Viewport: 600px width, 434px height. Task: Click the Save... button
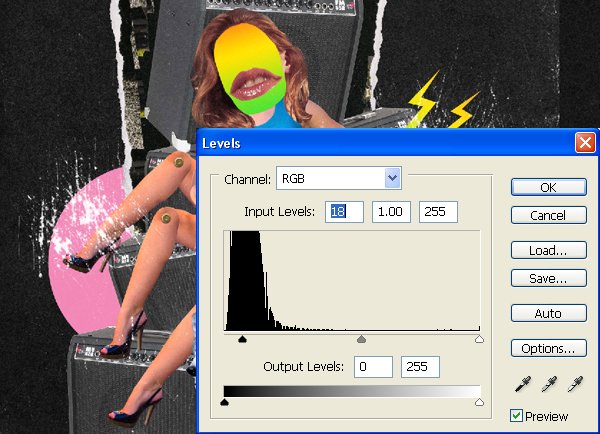point(548,278)
